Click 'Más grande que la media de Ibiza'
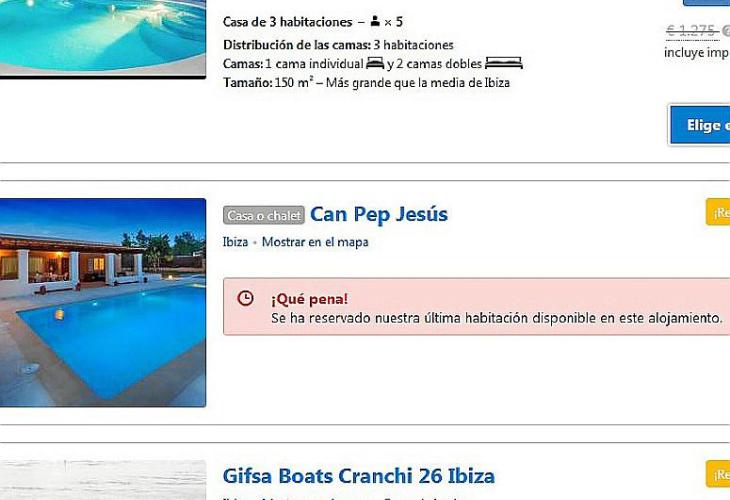The width and height of the screenshot is (730, 500). (x=418, y=83)
